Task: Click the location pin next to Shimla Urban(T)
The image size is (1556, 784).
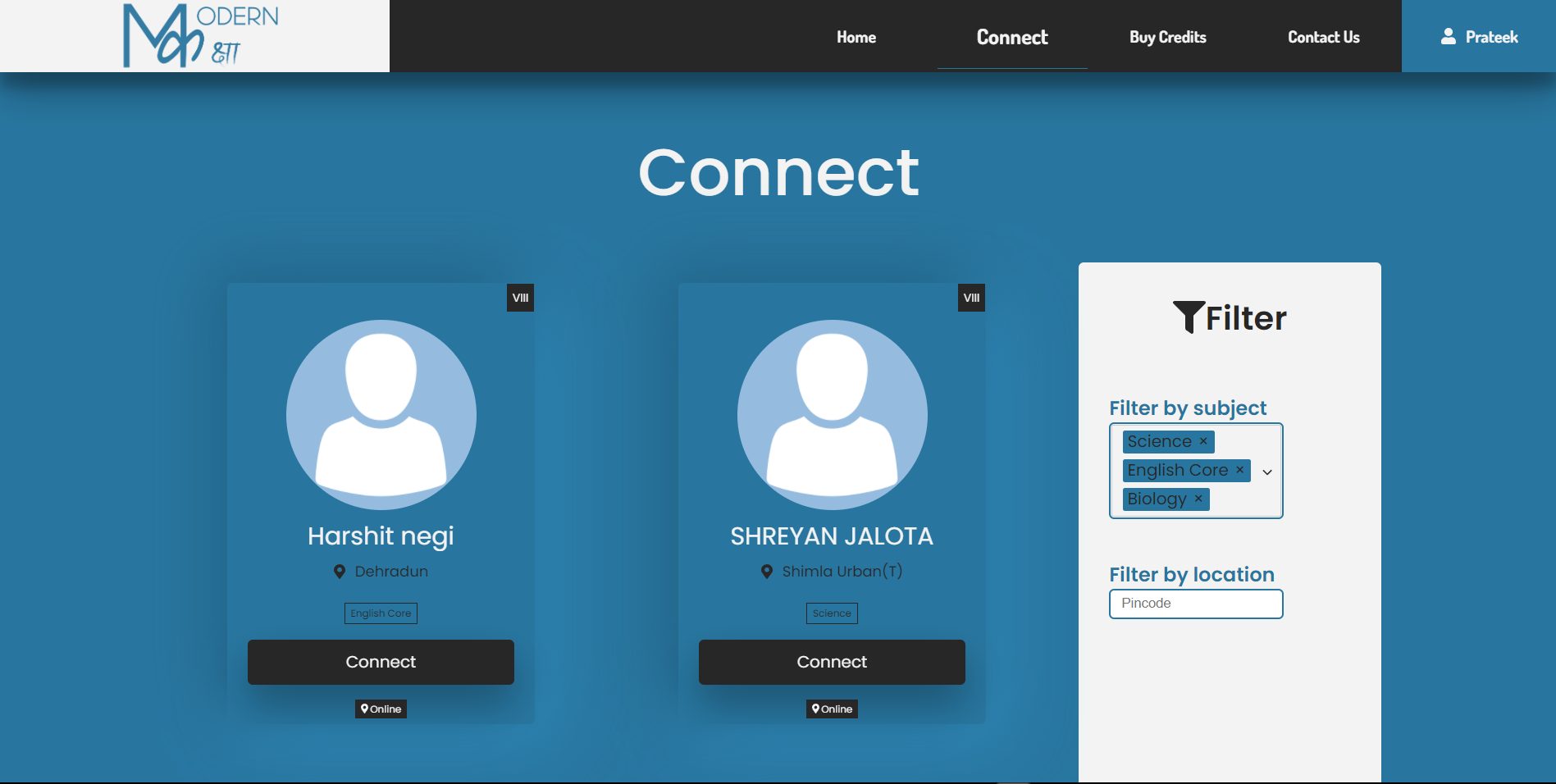Action: pyautogui.click(x=766, y=572)
